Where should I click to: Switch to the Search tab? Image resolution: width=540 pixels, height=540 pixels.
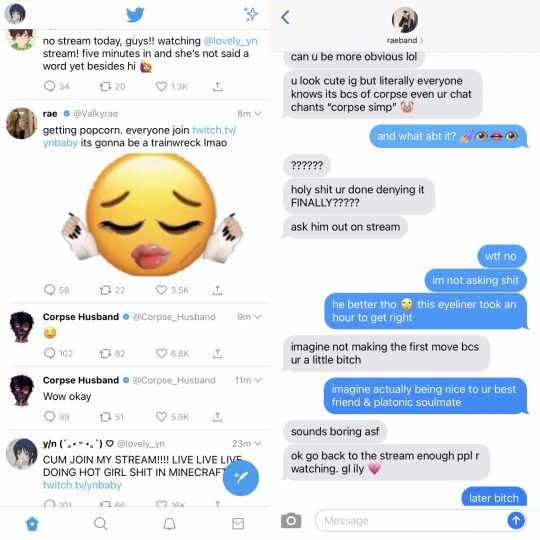click(x=101, y=523)
